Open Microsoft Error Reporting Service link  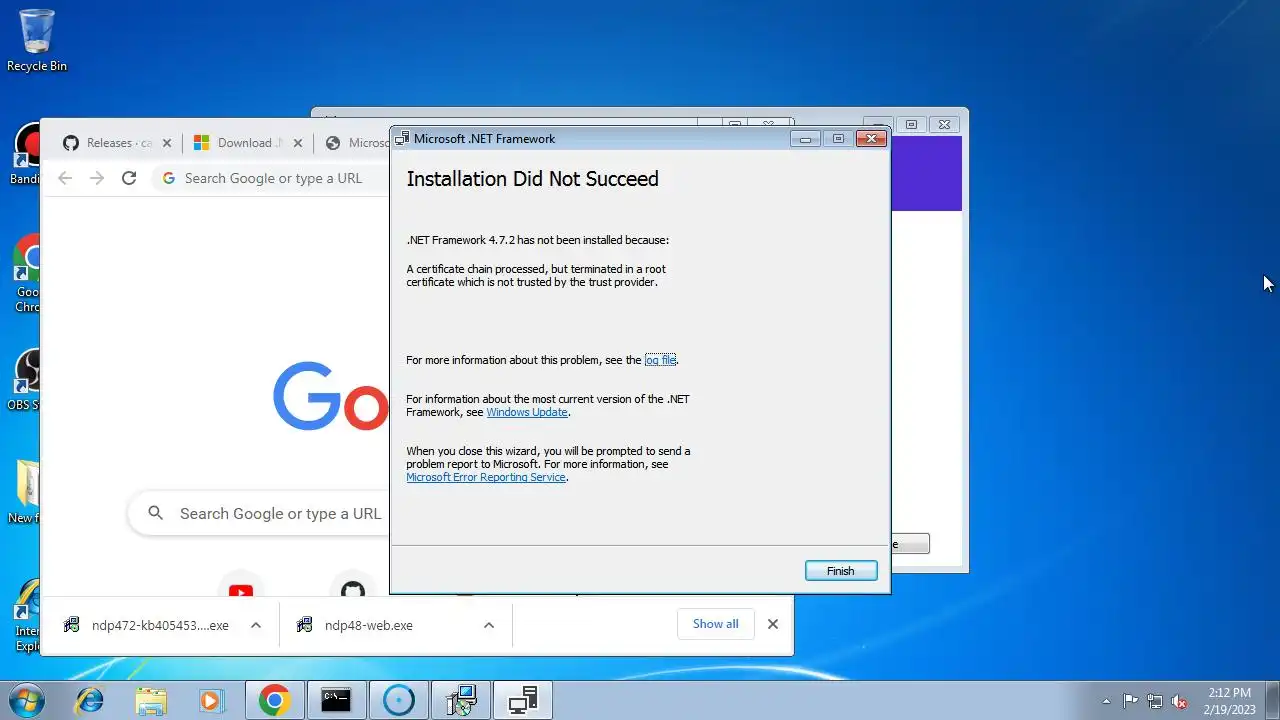pyautogui.click(x=486, y=477)
